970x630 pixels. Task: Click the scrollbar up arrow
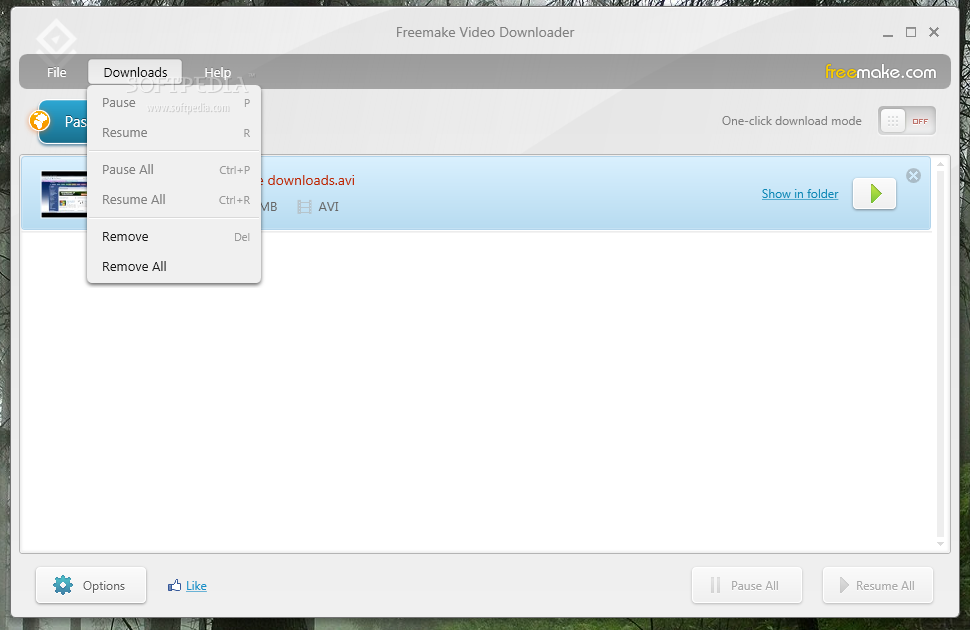coord(940,165)
